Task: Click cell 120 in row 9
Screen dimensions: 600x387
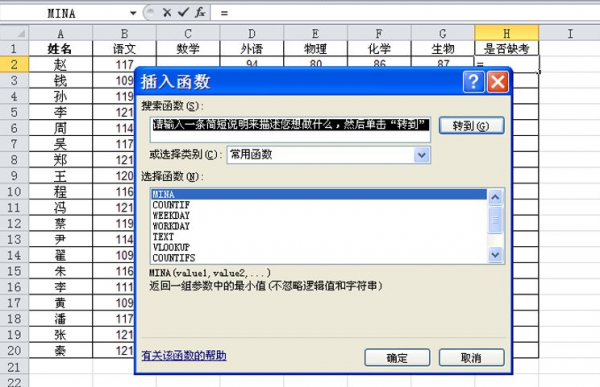Action: tap(114, 176)
